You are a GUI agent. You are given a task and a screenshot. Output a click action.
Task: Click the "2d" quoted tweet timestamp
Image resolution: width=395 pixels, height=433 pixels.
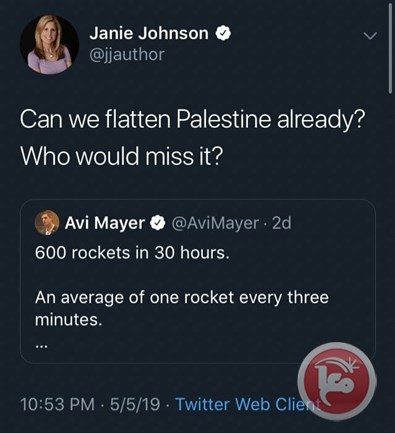coord(281,223)
